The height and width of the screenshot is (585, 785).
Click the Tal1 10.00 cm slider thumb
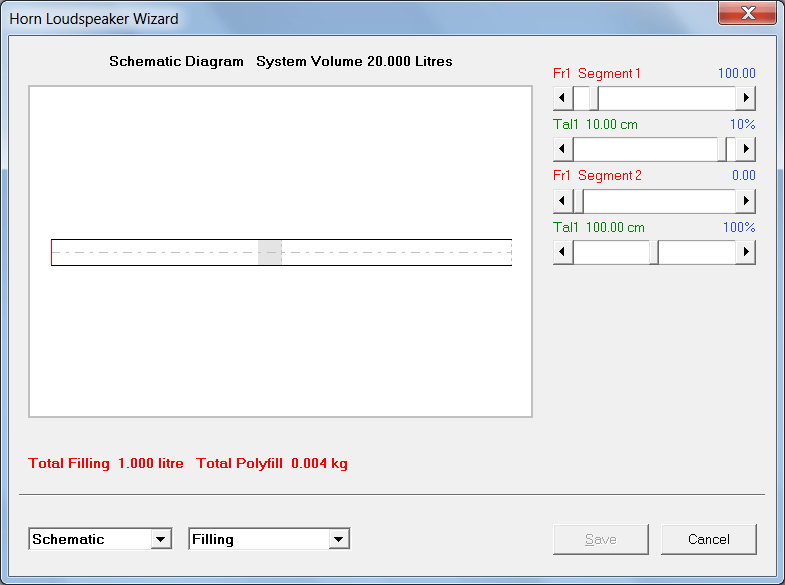coord(722,149)
